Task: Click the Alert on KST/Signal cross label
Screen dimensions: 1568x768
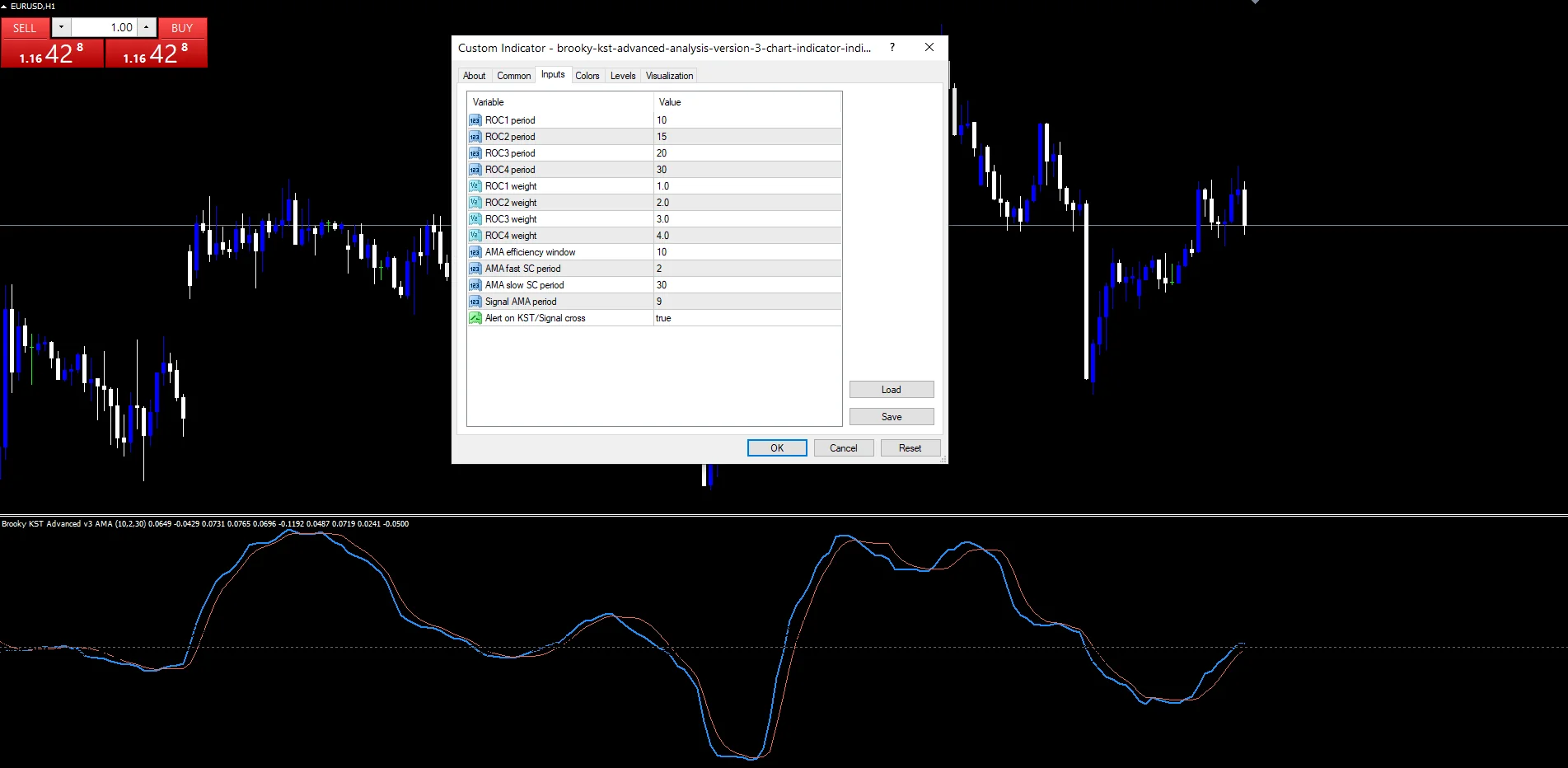Action: tap(535, 318)
